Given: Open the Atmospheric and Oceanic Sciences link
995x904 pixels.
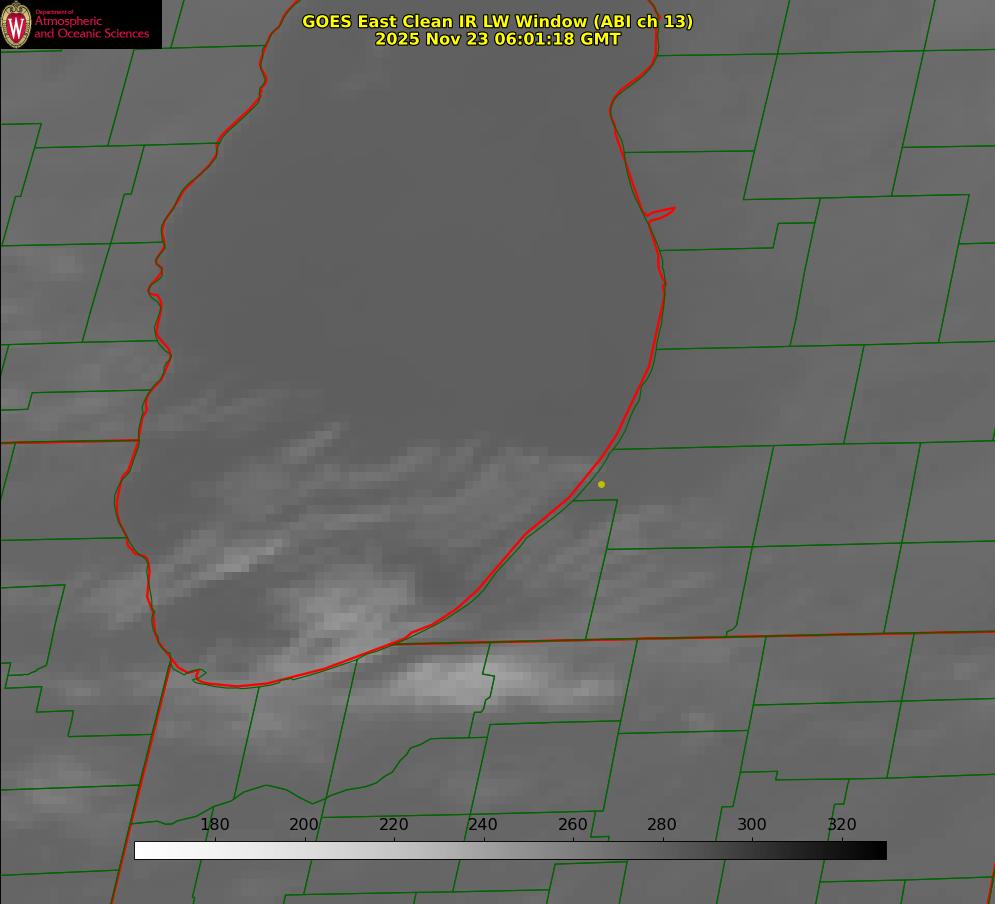Looking at the screenshot, I should (x=91, y=28).
